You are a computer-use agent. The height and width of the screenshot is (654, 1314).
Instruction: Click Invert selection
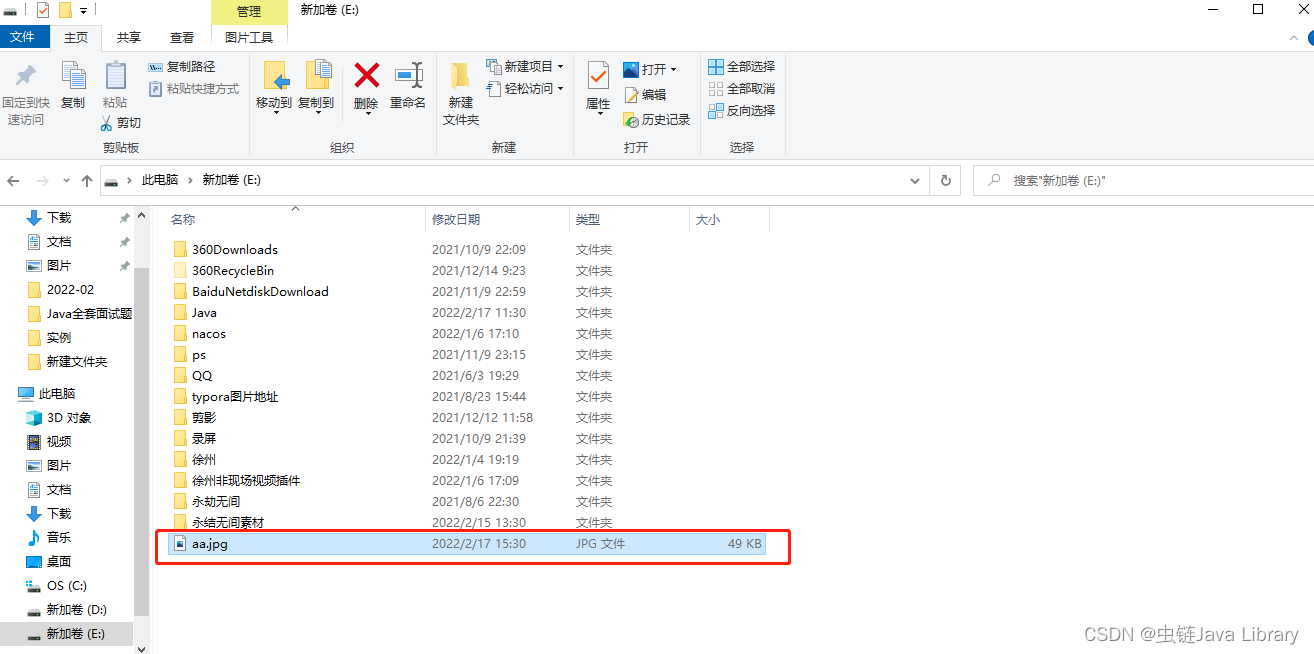coord(741,111)
